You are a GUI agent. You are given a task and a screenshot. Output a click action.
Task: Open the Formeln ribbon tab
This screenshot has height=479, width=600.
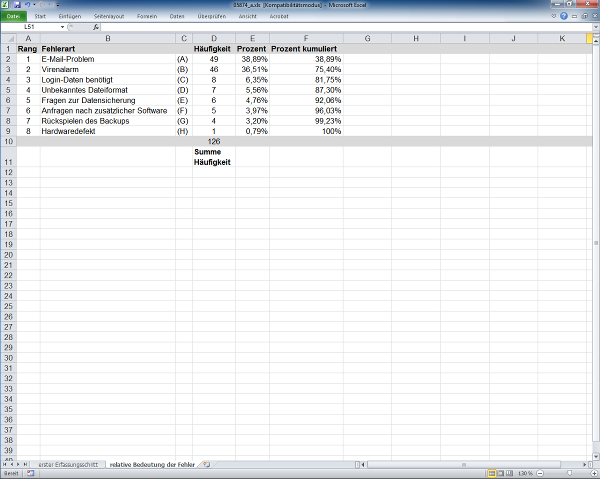click(x=147, y=17)
